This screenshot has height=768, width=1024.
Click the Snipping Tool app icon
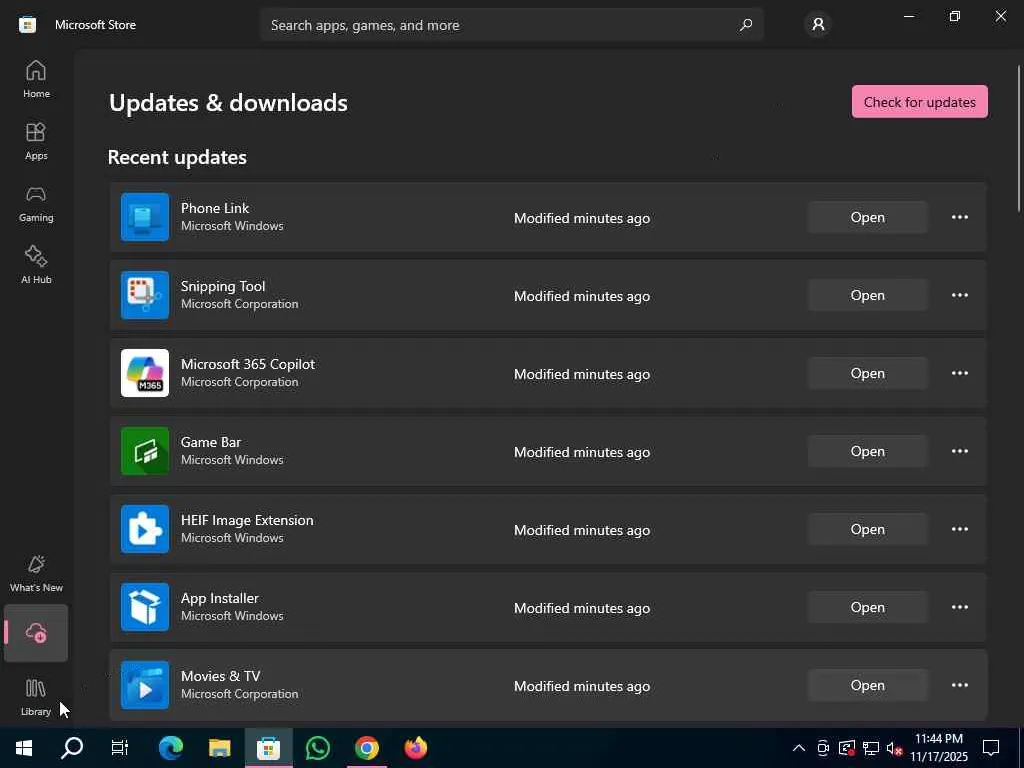pyautogui.click(x=145, y=295)
